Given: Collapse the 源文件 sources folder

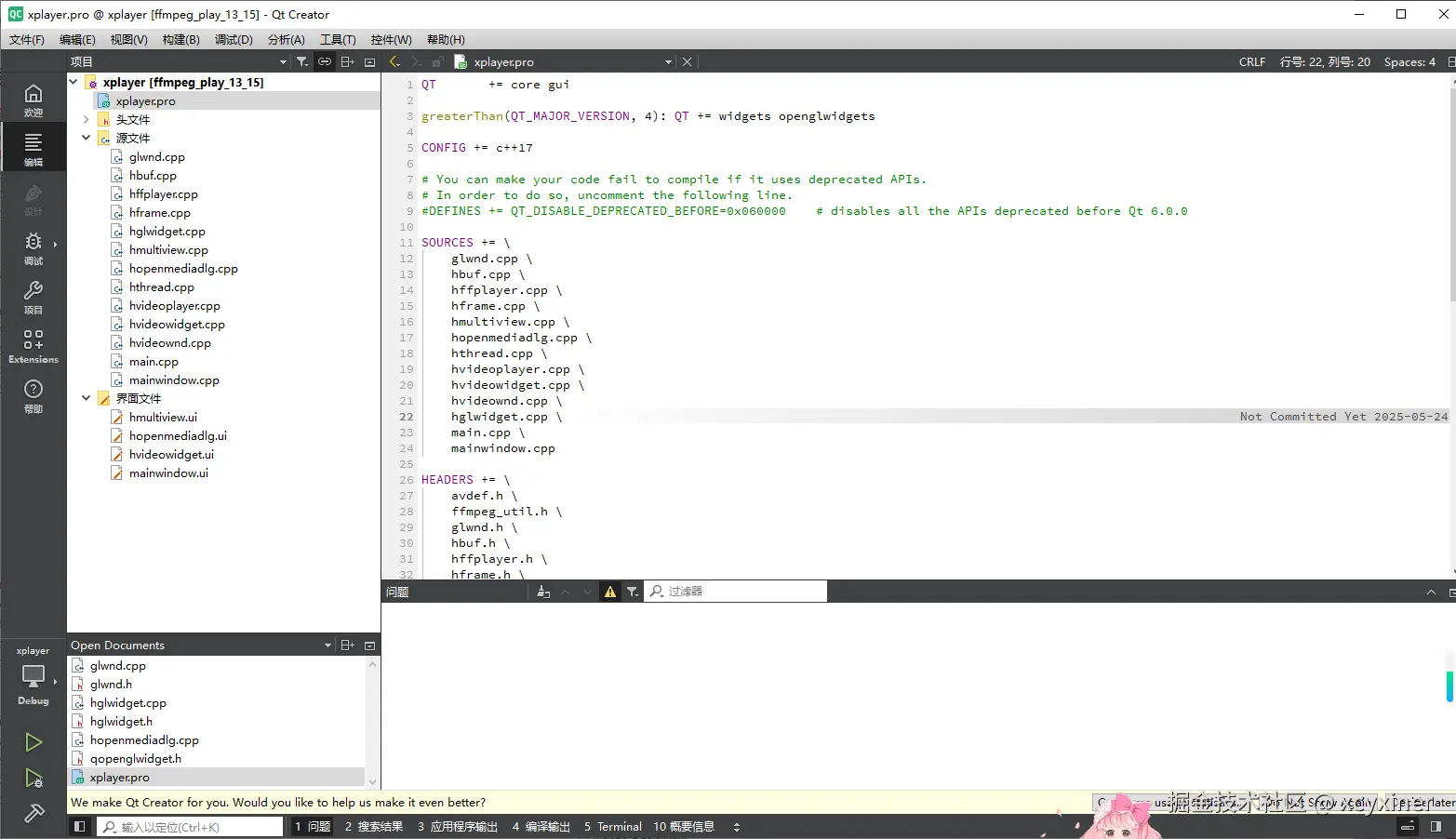Looking at the screenshot, I should click(87, 138).
